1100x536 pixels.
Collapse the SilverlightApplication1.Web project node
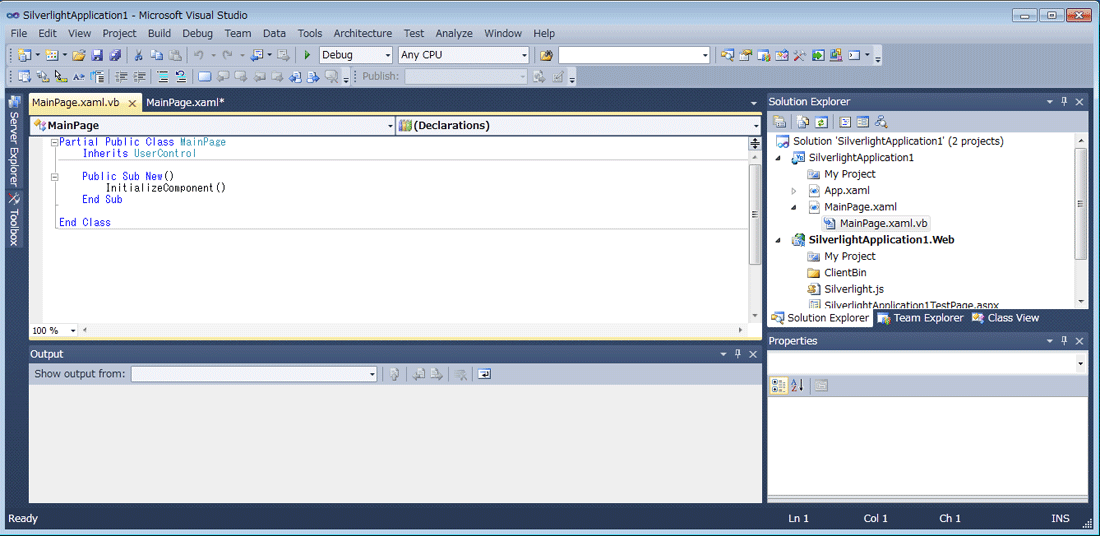(779, 240)
